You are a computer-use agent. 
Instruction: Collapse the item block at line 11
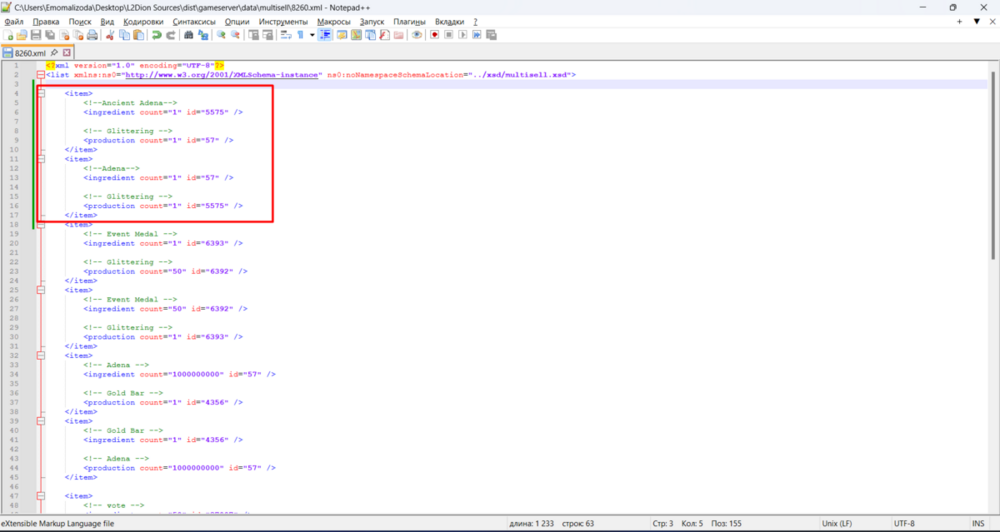41,159
